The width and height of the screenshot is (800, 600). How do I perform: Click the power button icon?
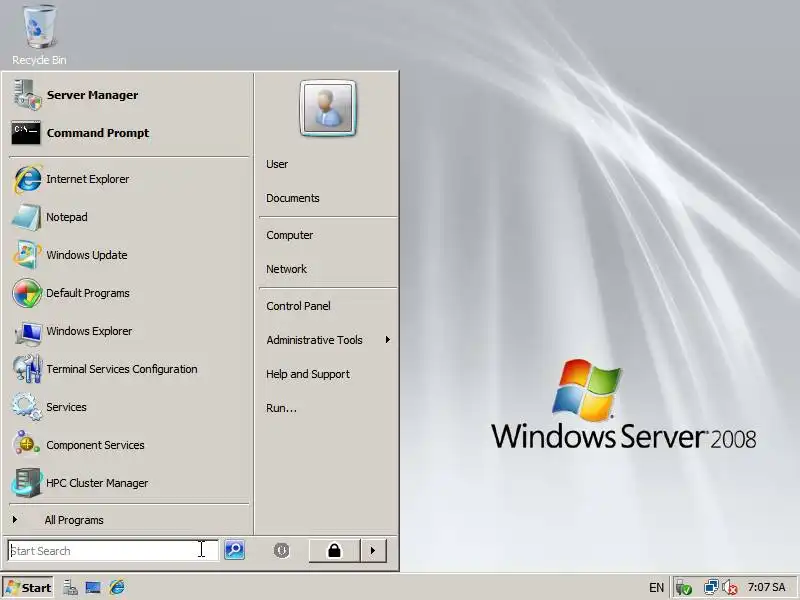point(281,550)
